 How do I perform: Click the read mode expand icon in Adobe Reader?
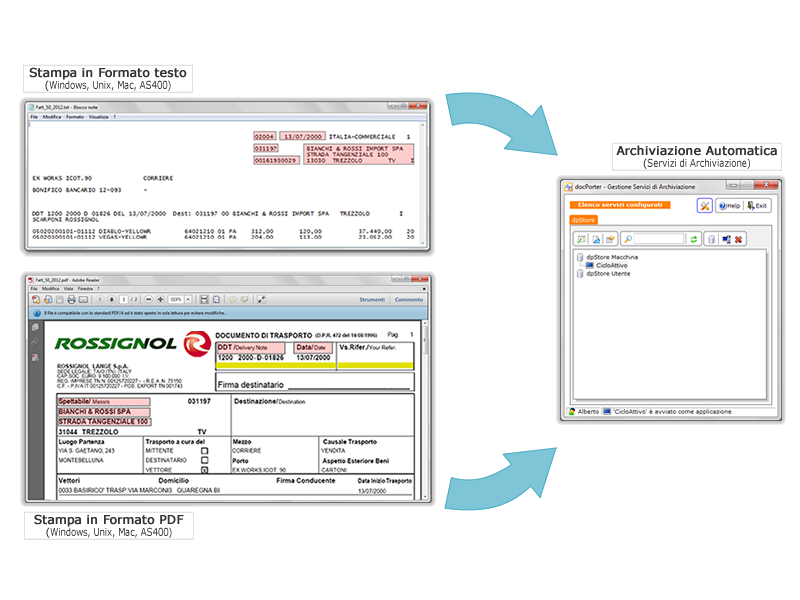(261, 299)
